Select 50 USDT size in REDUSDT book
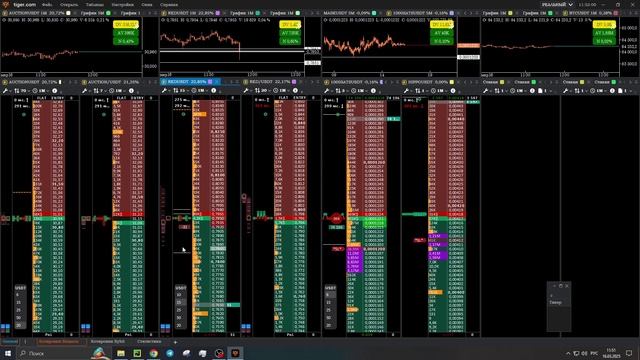 (180, 318)
